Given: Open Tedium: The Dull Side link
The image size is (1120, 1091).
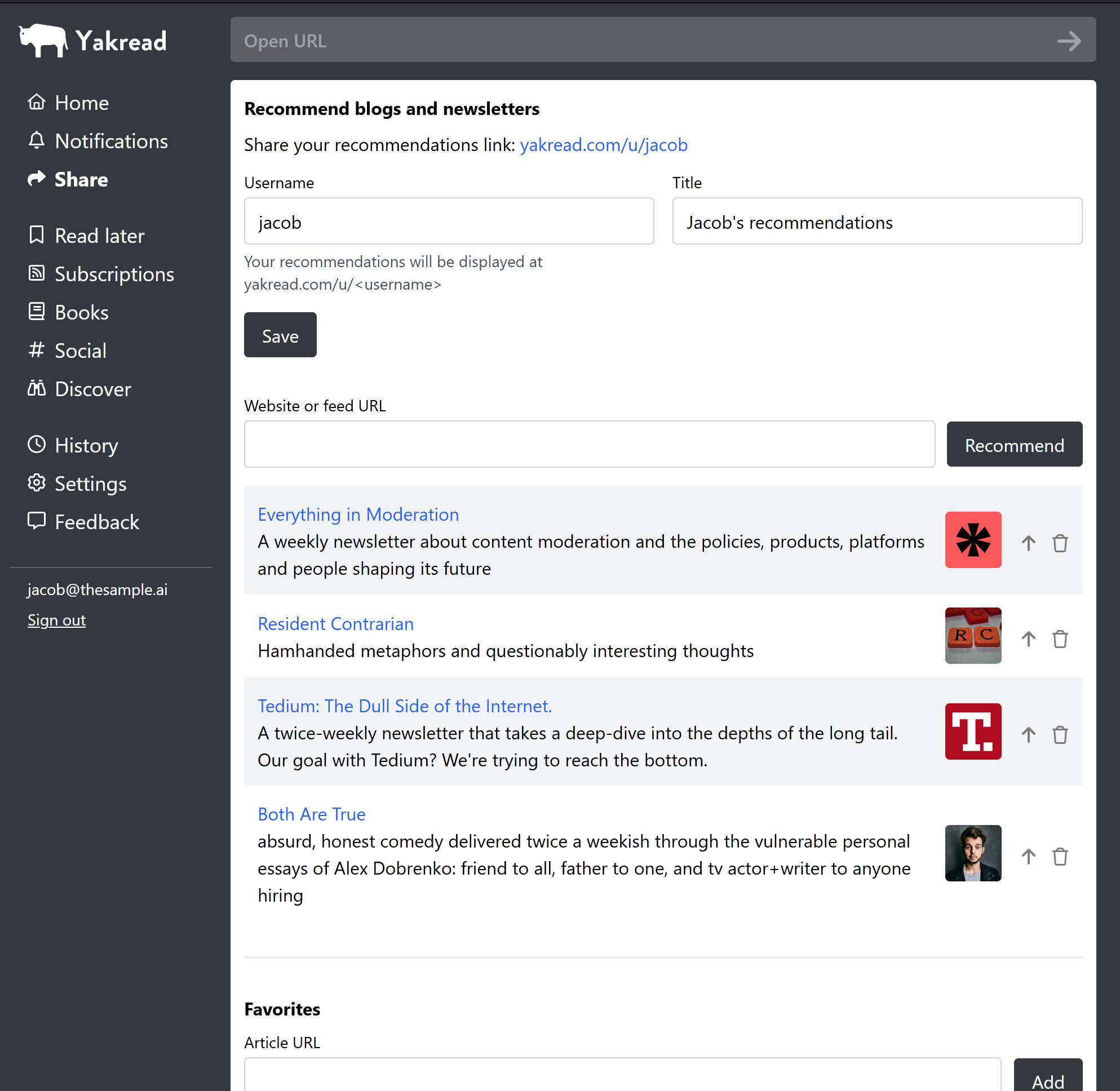Looking at the screenshot, I should click(405, 706).
